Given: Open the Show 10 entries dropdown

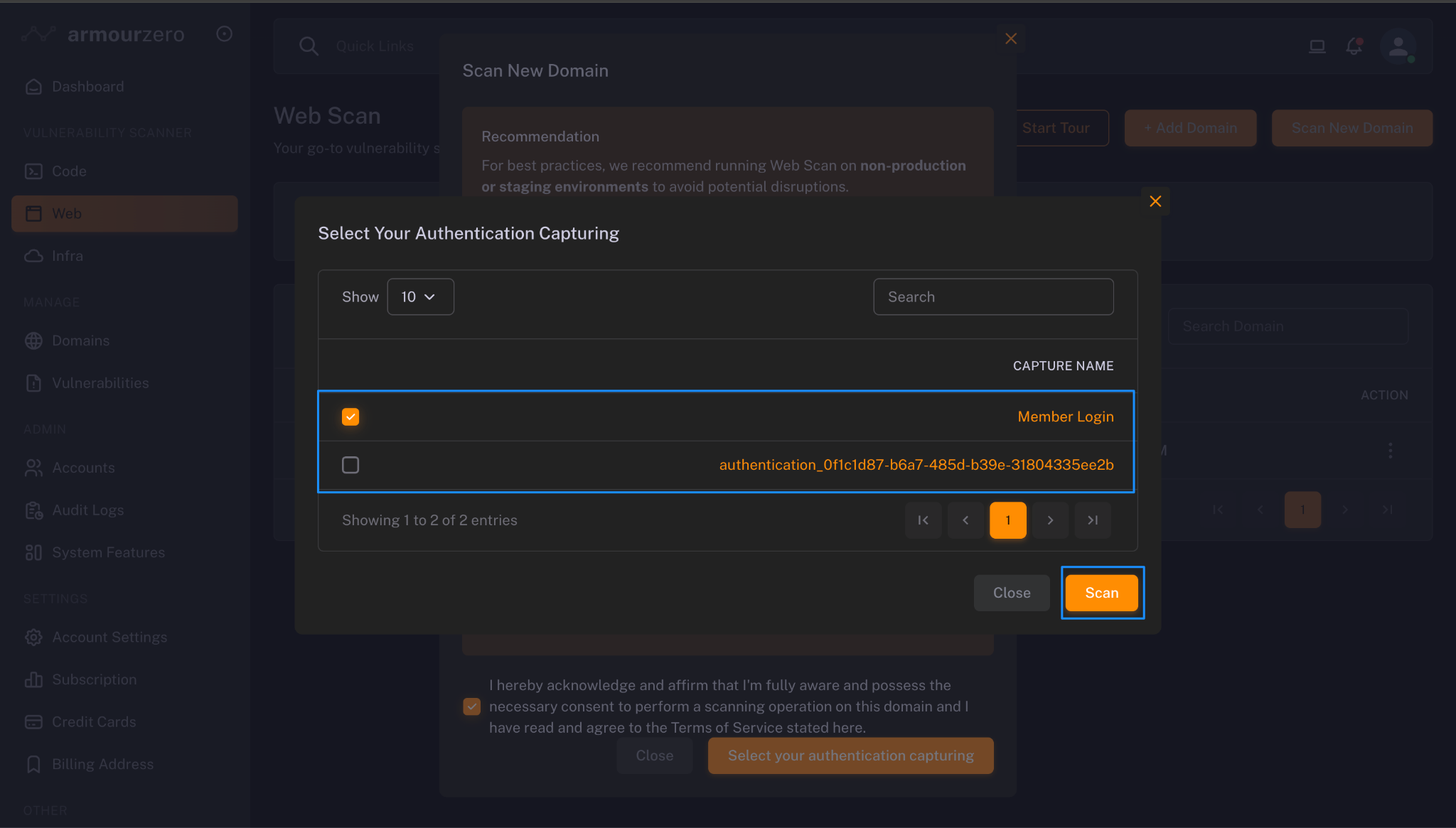Looking at the screenshot, I should (x=420, y=297).
